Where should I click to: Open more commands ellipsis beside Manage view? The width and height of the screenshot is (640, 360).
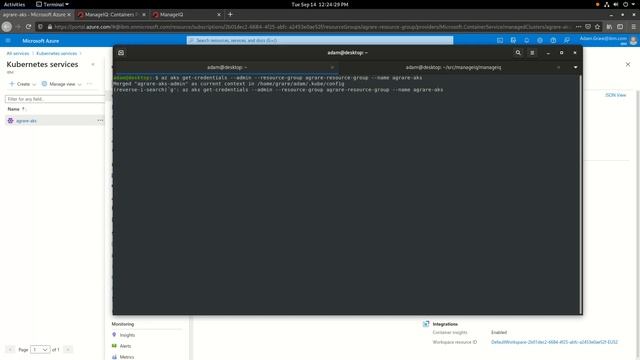tap(89, 84)
